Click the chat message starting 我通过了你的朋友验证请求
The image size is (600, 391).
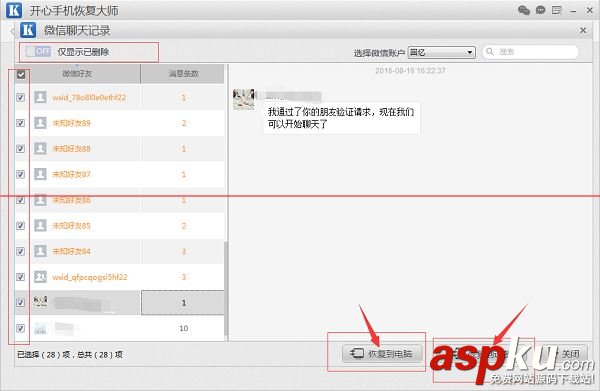341,118
